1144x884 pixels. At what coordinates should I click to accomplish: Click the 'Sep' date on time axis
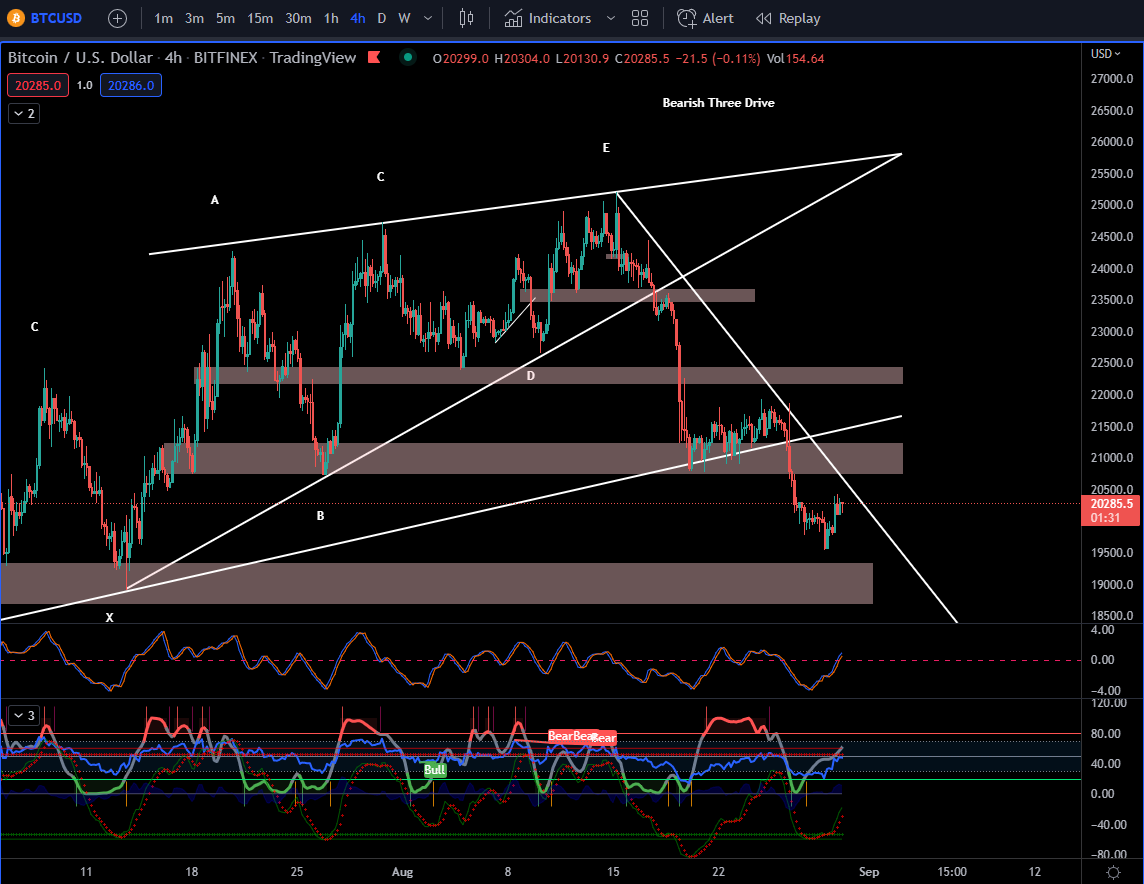869,872
